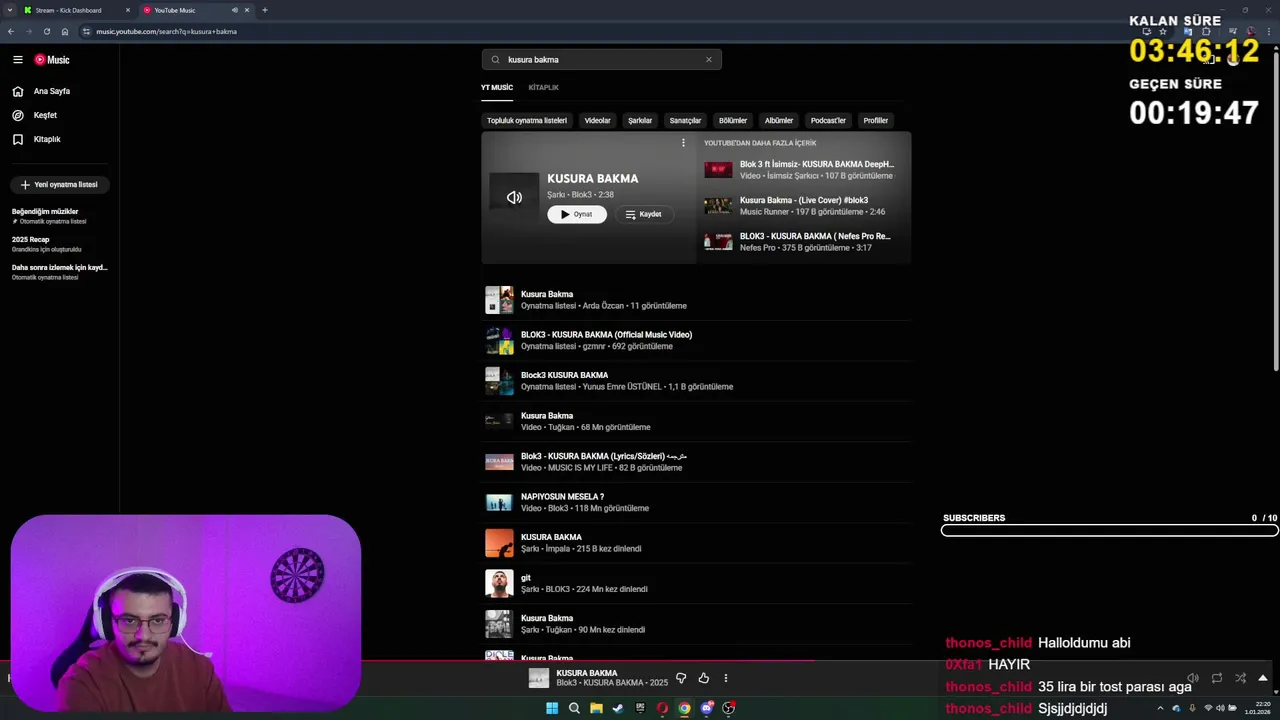Switch to the KİTAPLIK tab

coord(544,87)
